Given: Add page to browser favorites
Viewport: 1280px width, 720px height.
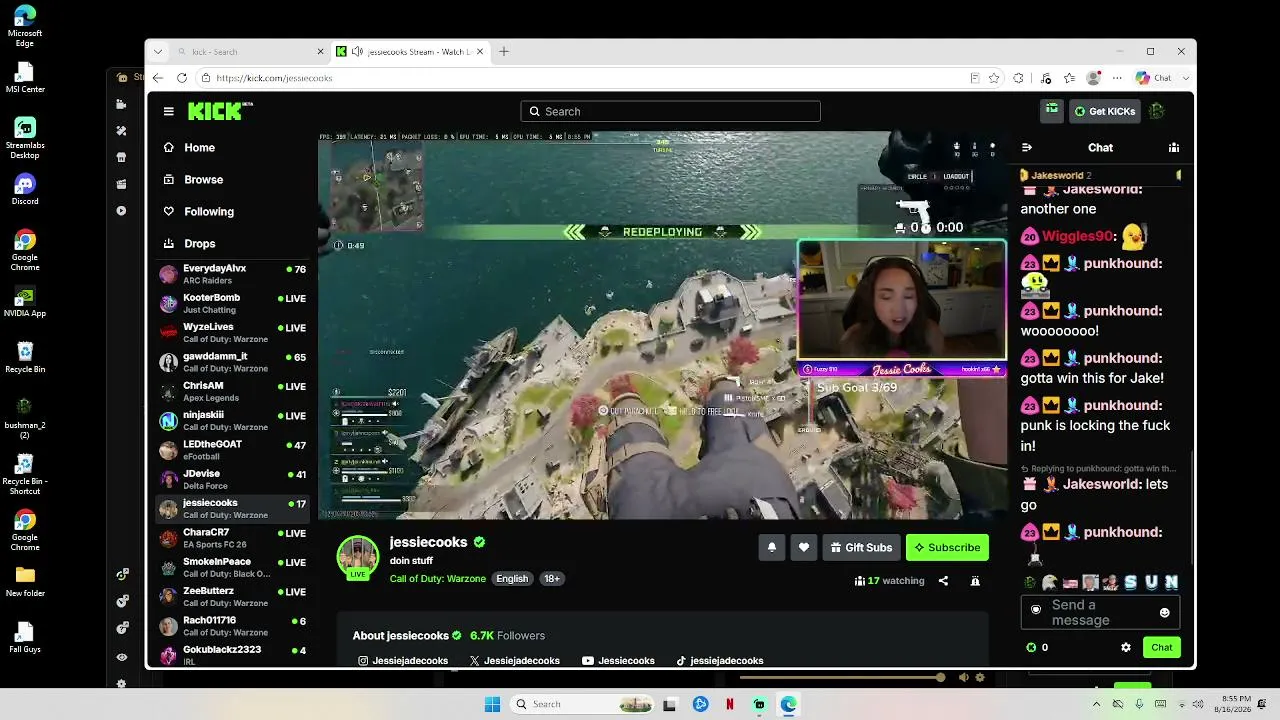Looking at the screenshot, I should 994,78.
